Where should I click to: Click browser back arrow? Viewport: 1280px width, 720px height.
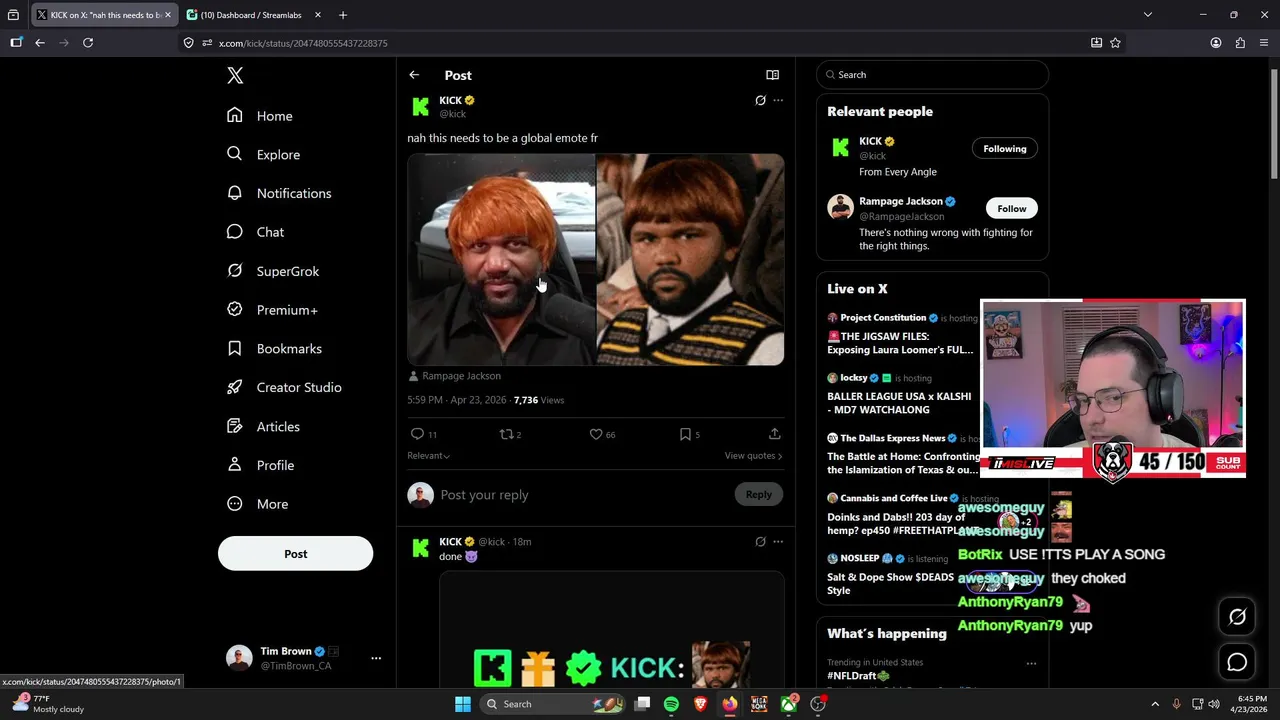point(40,43)
